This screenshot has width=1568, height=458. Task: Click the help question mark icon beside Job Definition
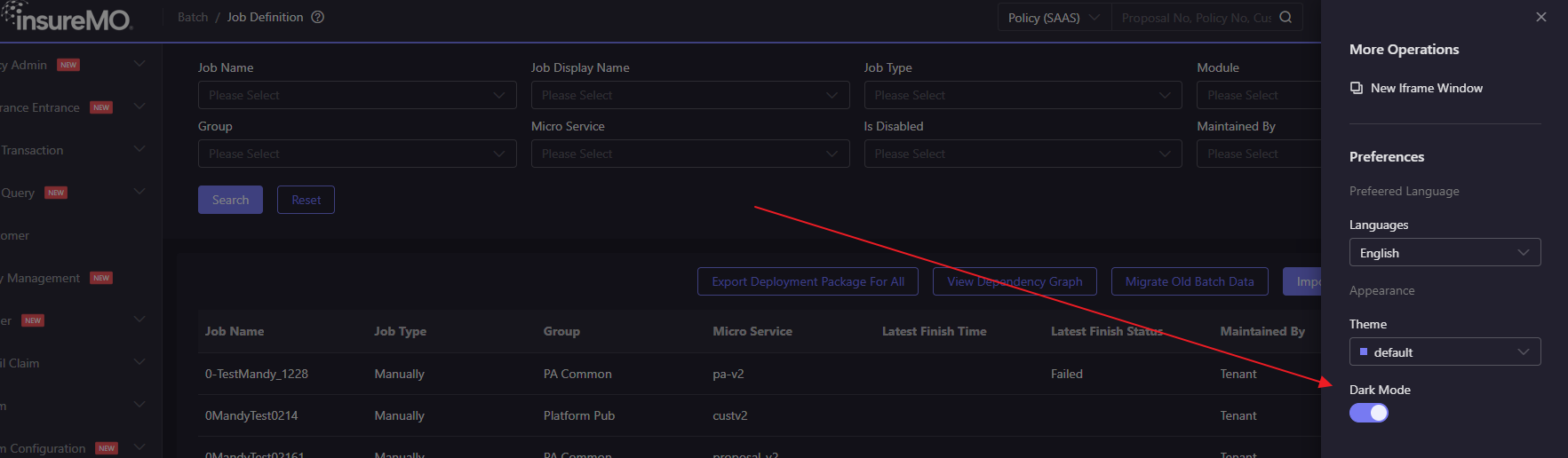coord(318,17)
